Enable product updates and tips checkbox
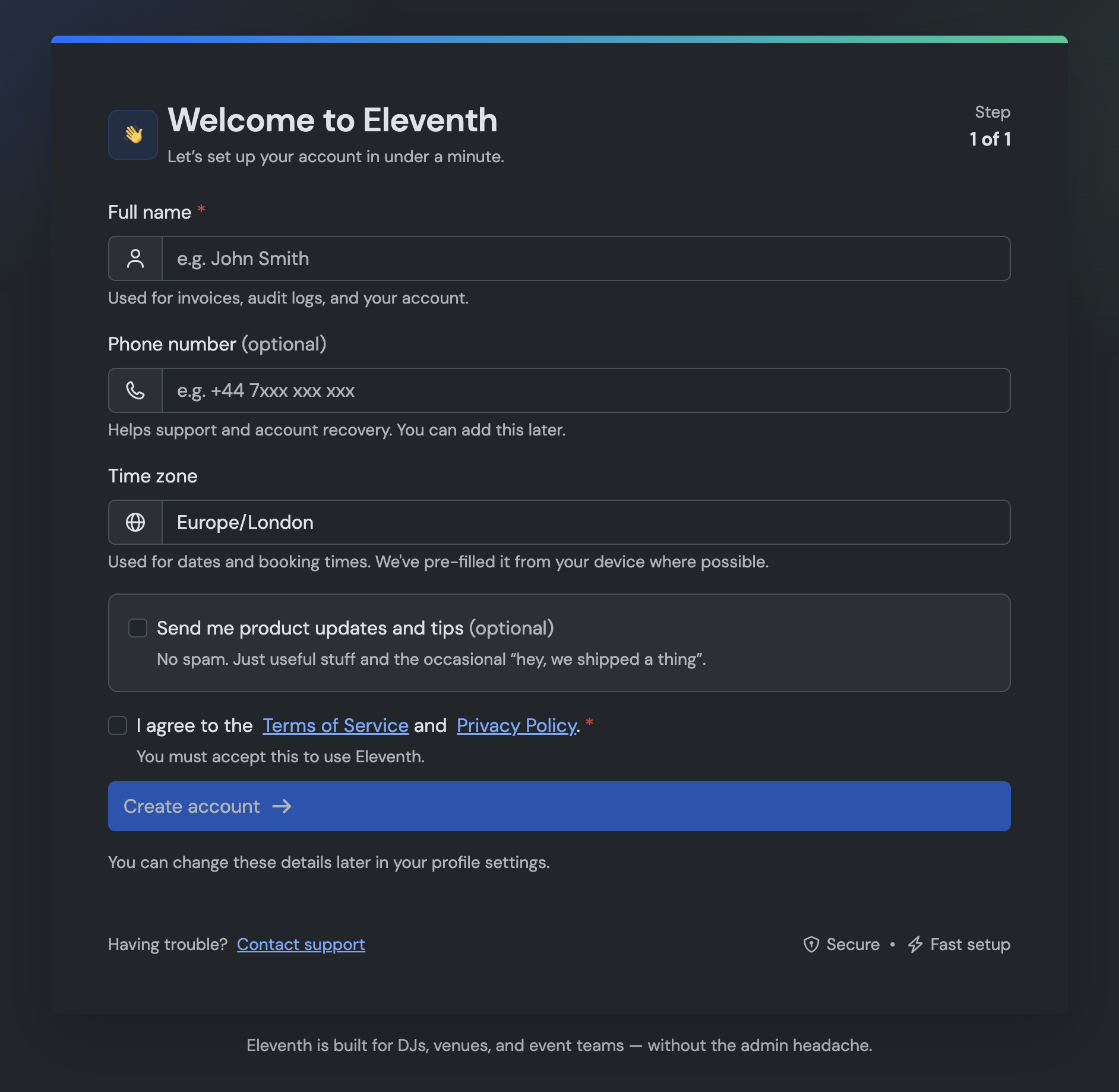This screenshot has width=1119, height=1092. (138, 628)
